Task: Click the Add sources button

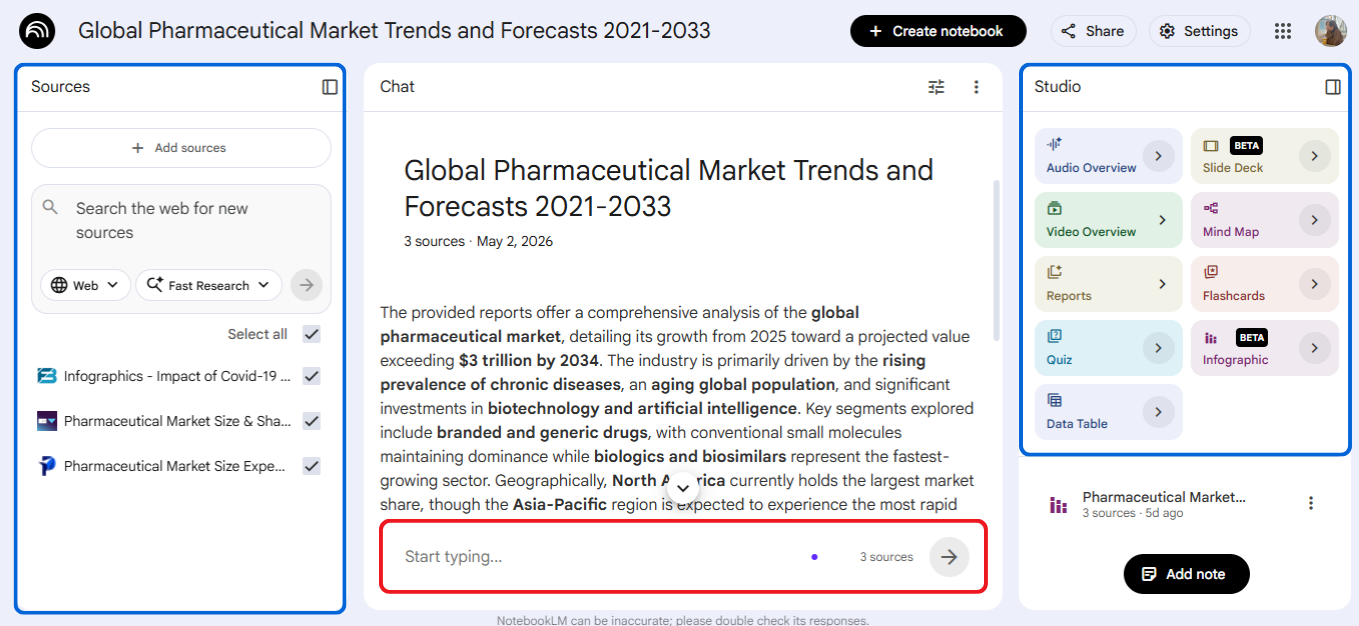Action: [181, 148]
